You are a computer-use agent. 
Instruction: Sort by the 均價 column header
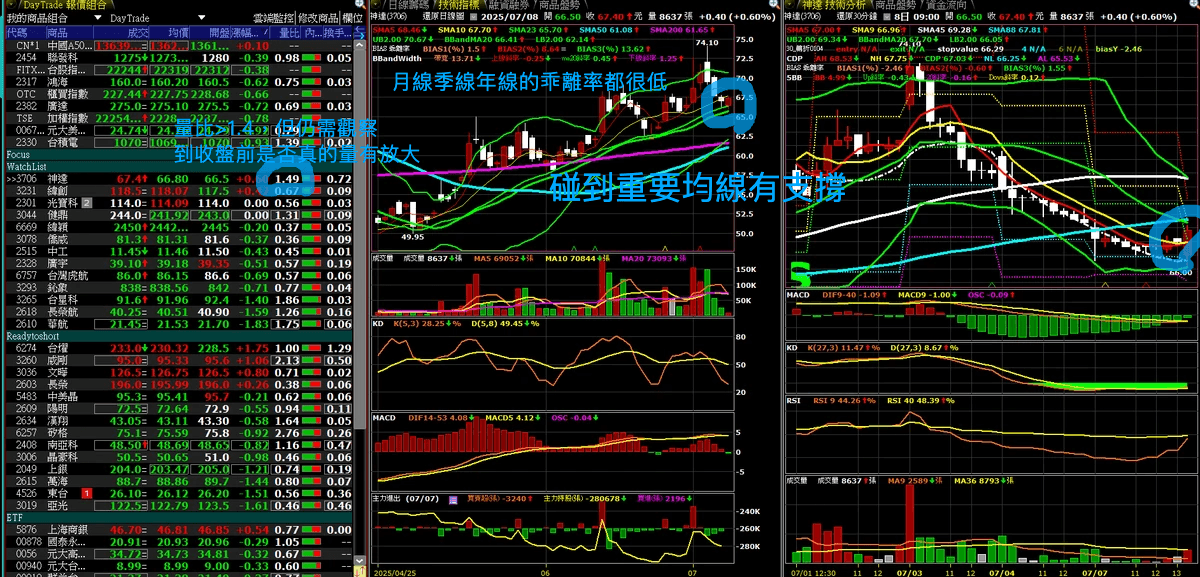[x=170, y=32]
